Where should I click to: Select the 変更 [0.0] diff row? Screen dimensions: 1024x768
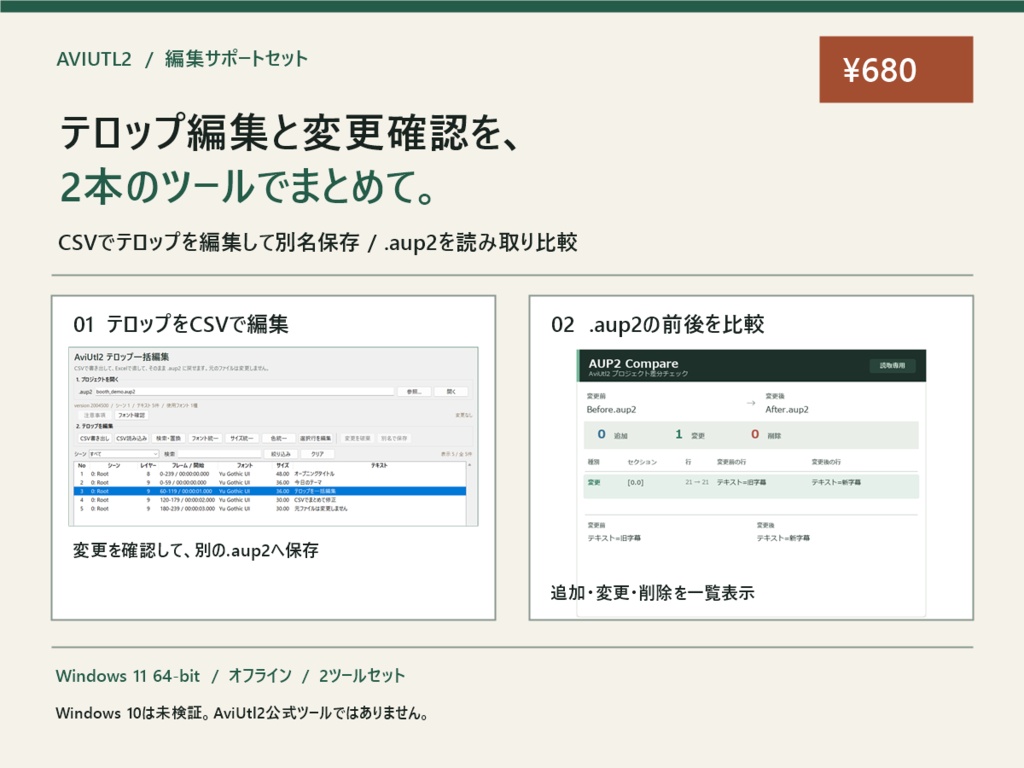[x=751, y=486]
